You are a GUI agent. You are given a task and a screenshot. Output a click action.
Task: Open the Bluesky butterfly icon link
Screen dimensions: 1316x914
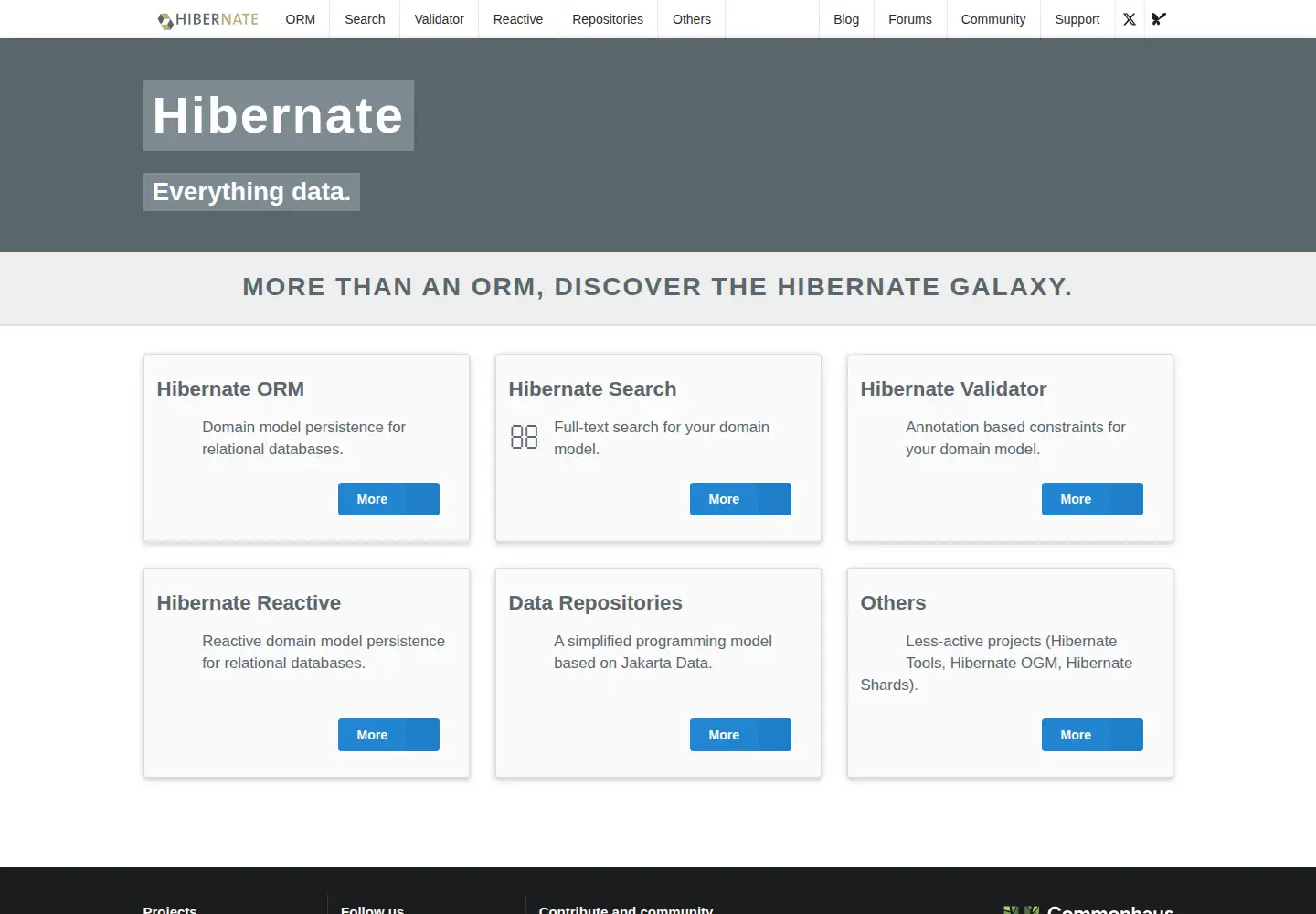pos(1159,19)
